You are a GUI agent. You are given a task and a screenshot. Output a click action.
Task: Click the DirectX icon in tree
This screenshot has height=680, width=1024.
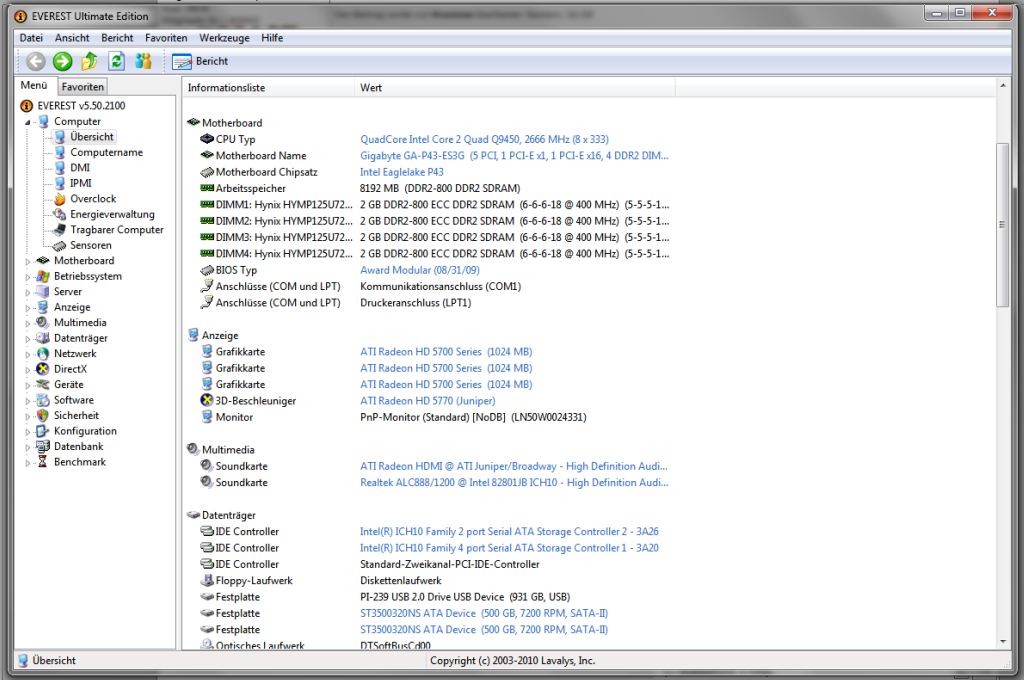tap(43, 369)
